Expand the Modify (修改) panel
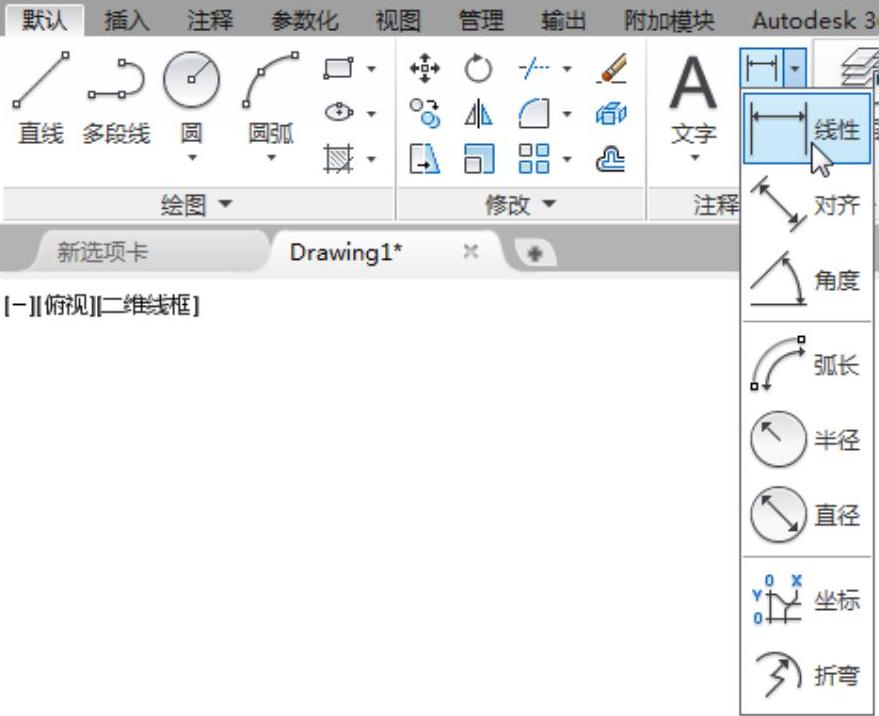The width and height of the screenshot is (879, 716). (x=520, y=204)
